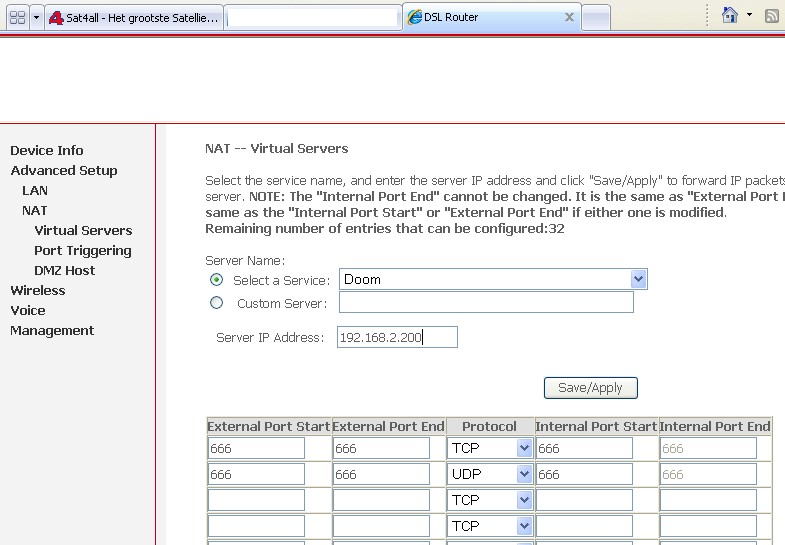The height and width of the screenshot is (545, 785).
Task: Click the Save/Apply button
Action: pyautogui.click(x=591, y=388)
